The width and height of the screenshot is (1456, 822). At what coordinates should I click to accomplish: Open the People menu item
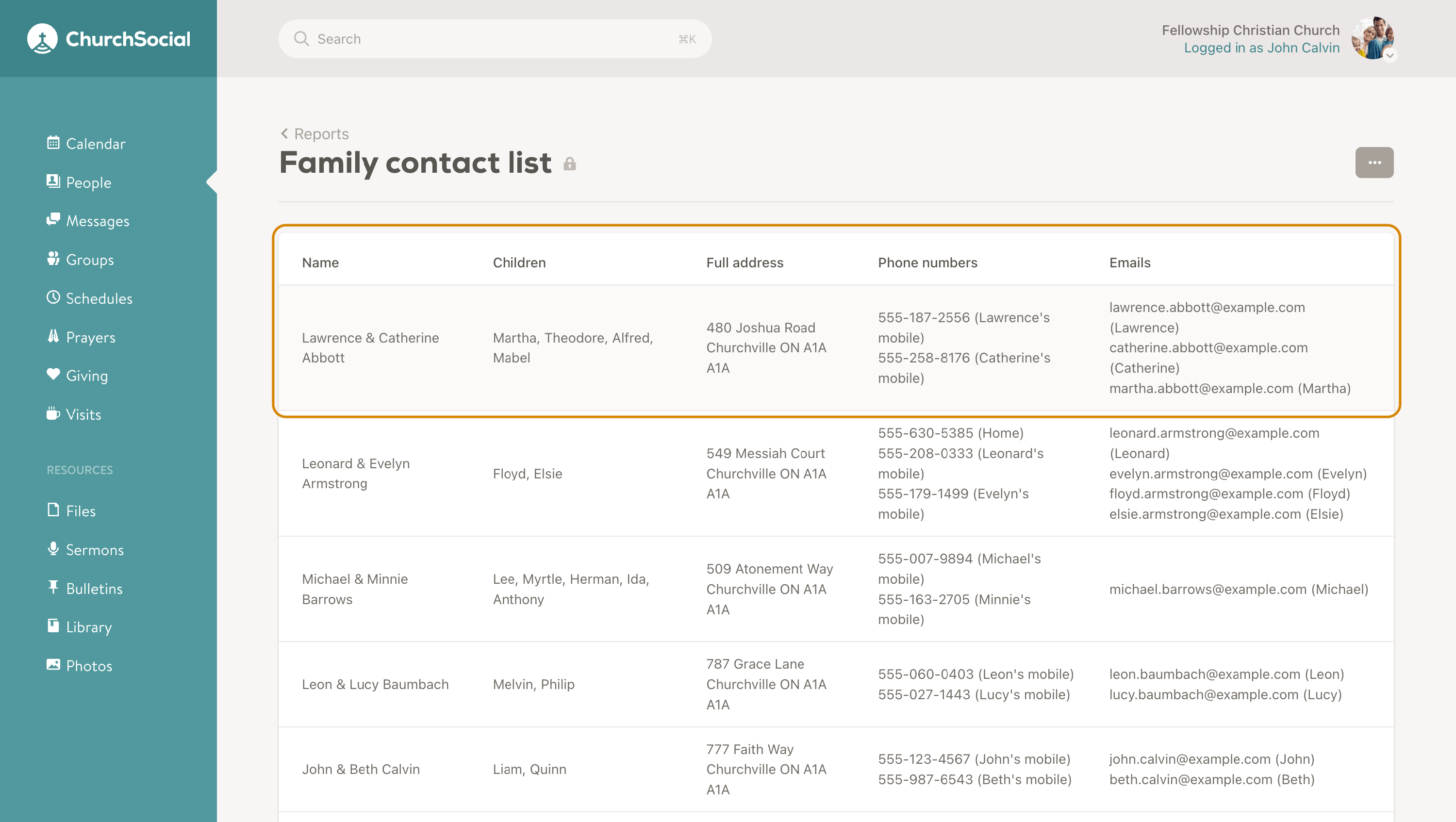88,182
